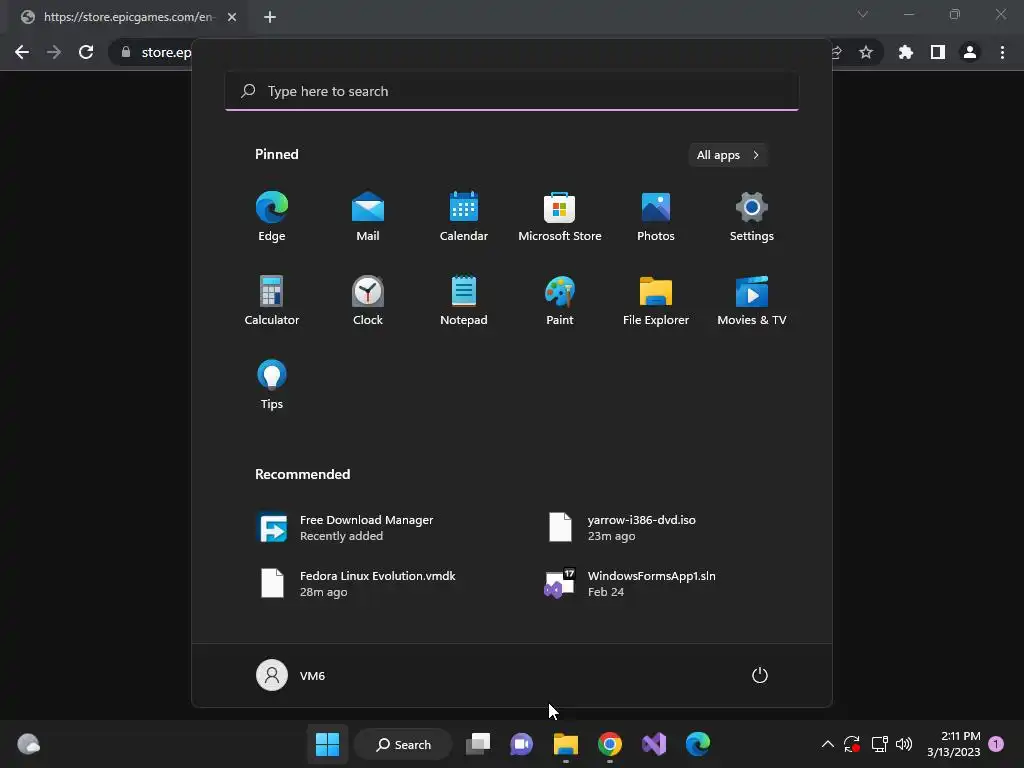Click the sync status tray icon
Image resolution: width=1024 pixels, height=768 pixels.
852,744
